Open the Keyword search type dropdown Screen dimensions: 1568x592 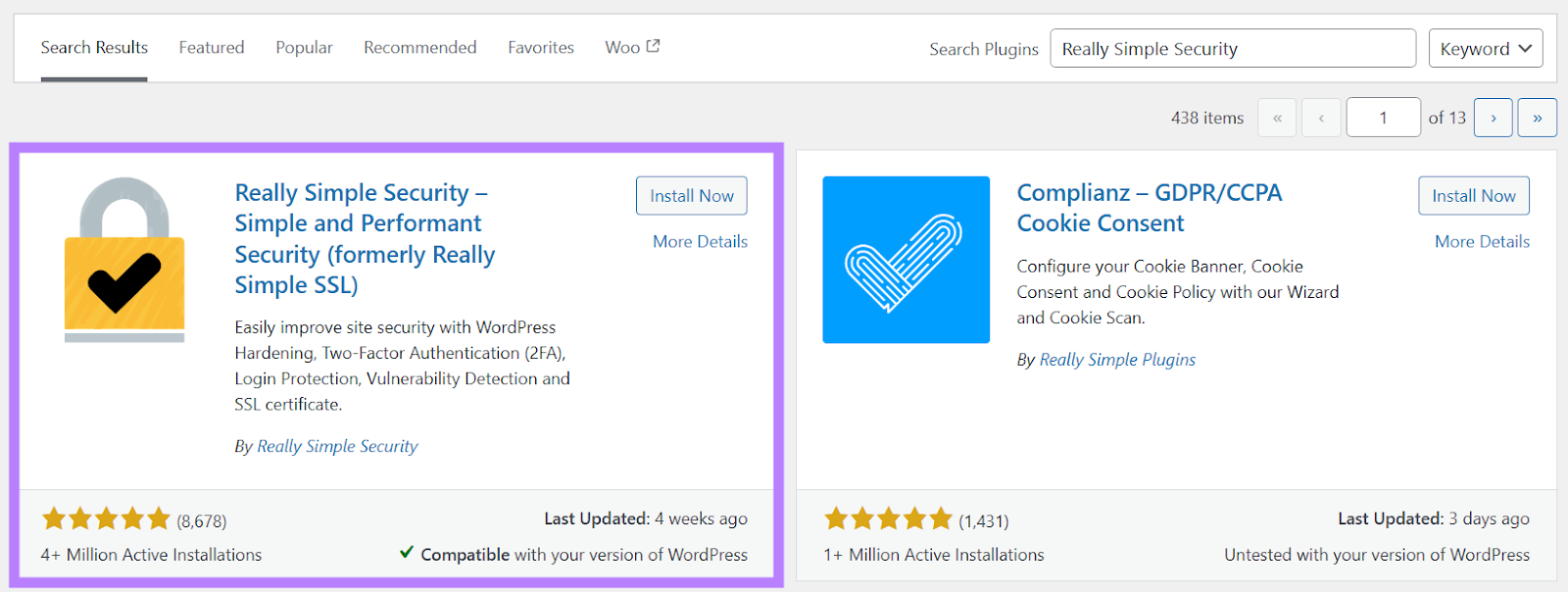(1485, 49)
